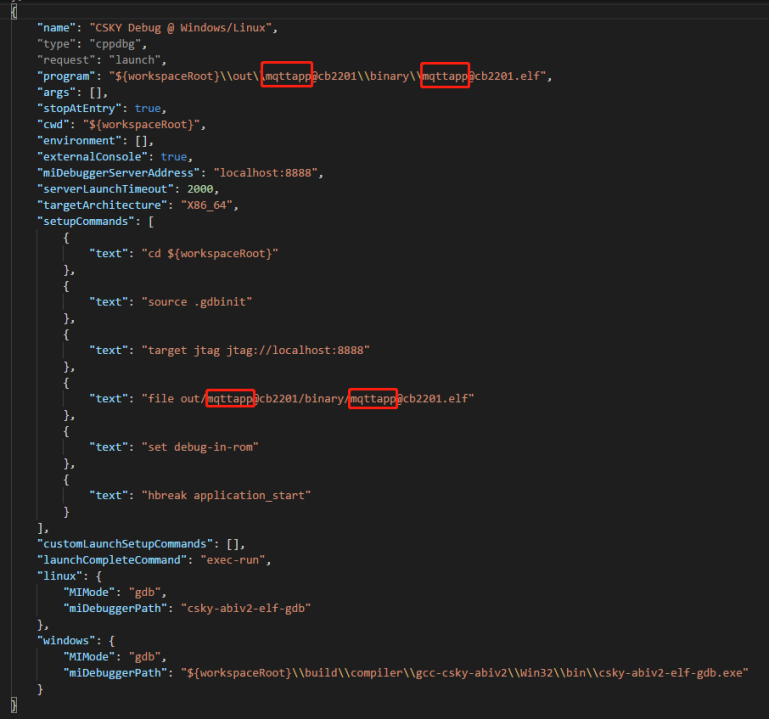This screenshot has height=720, width=770.
Task: Click the "stopAtEntry" key
Action: tap(80, 109)
